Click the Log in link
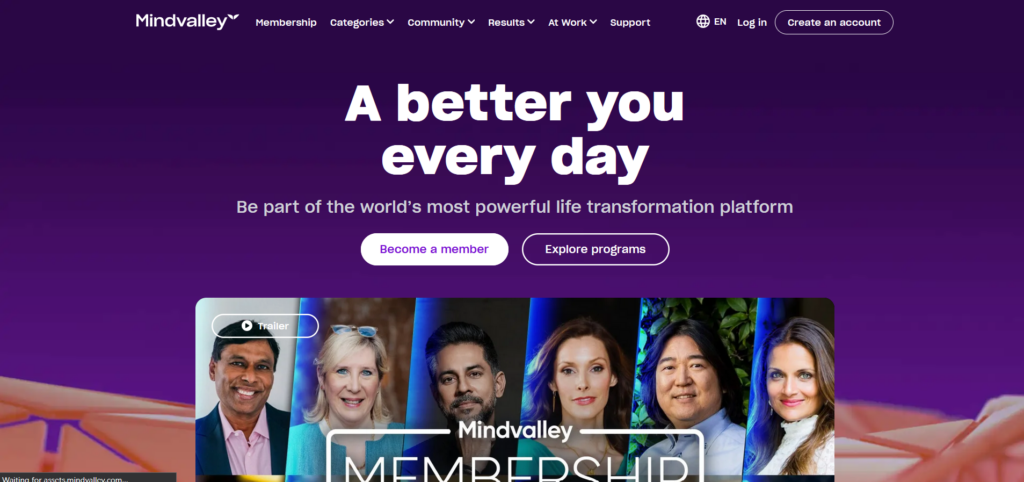Viewport: 1024px width, 482px height. [752, 22]
